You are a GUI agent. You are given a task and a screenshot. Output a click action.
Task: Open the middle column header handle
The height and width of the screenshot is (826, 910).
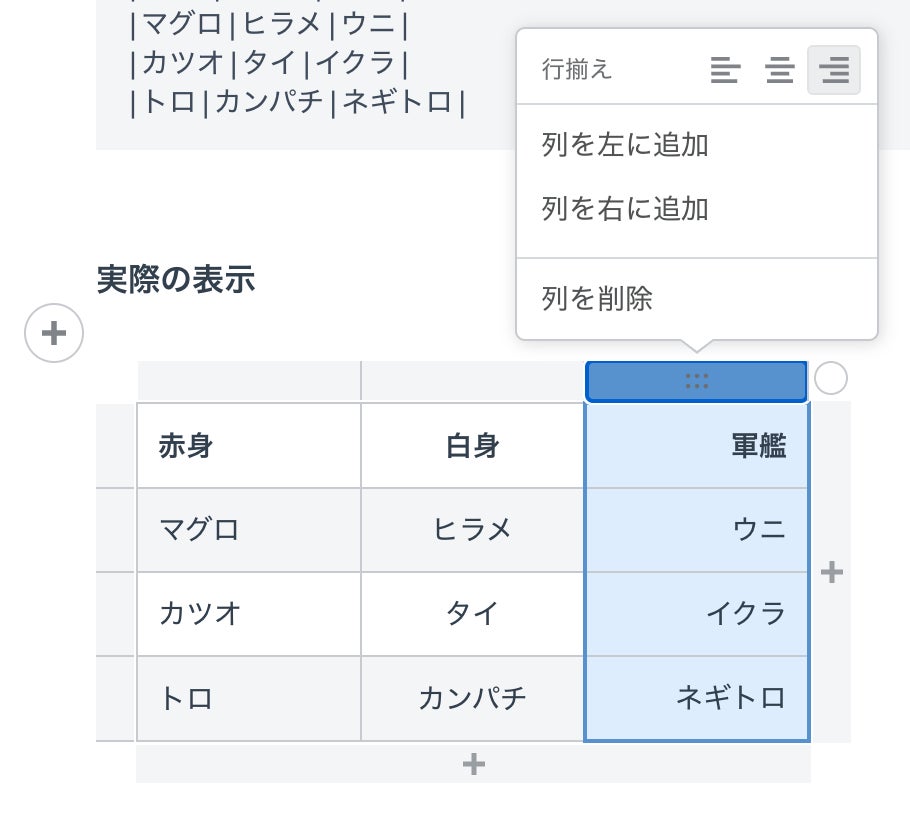472,381
